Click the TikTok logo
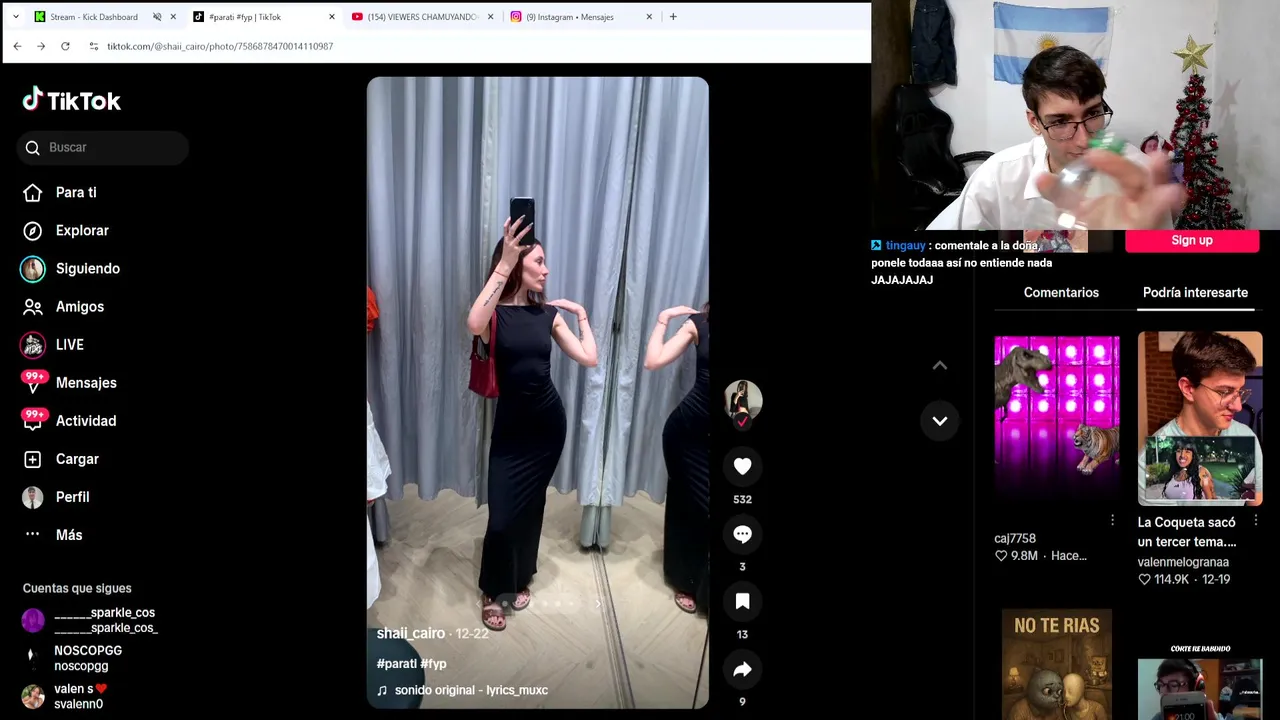The height and width of the screenshot is (720, 1280). click(71, 100)
